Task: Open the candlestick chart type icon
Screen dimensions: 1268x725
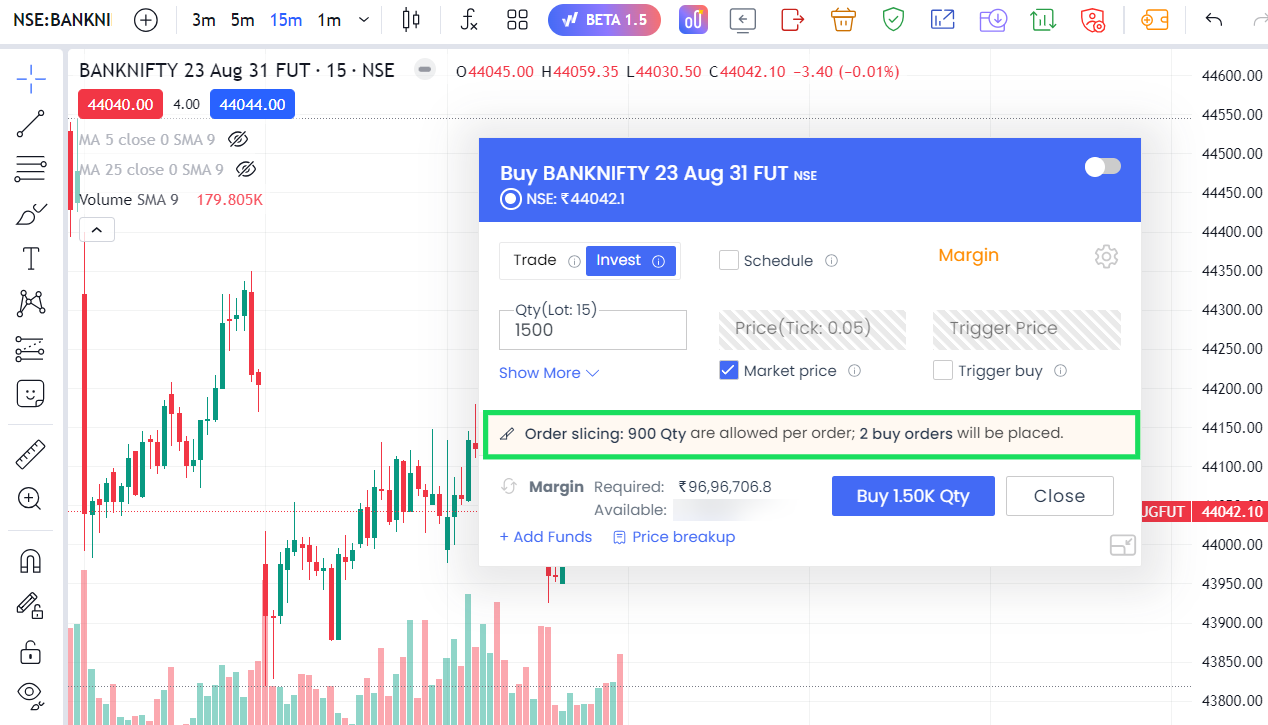Action: [x=410, y=20]
